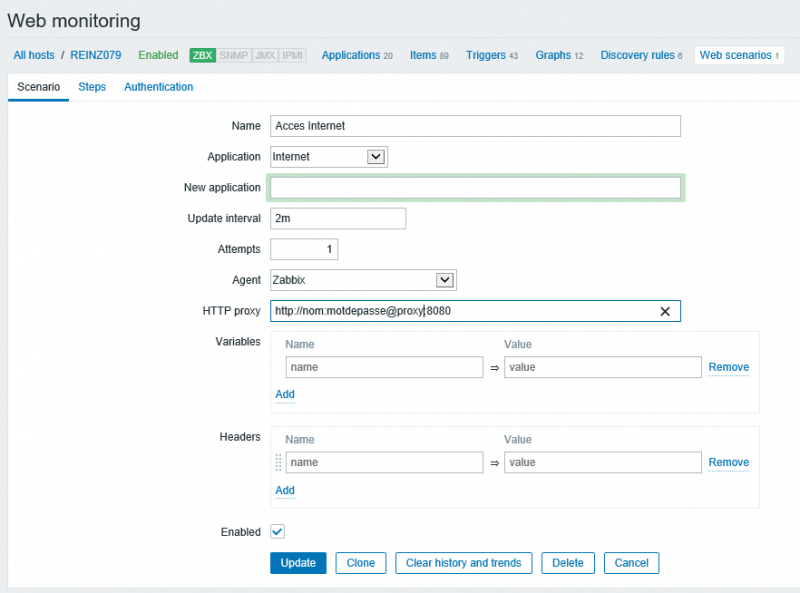800x593 pixels.
Task: Click Clear history and trends
Action: pyautogui.click(x=463, y=563)
